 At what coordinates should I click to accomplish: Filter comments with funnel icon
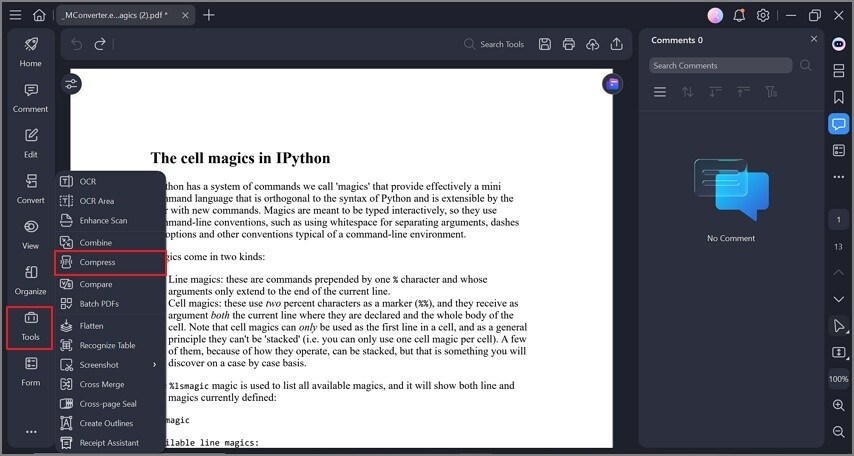[x=771, y=92]
